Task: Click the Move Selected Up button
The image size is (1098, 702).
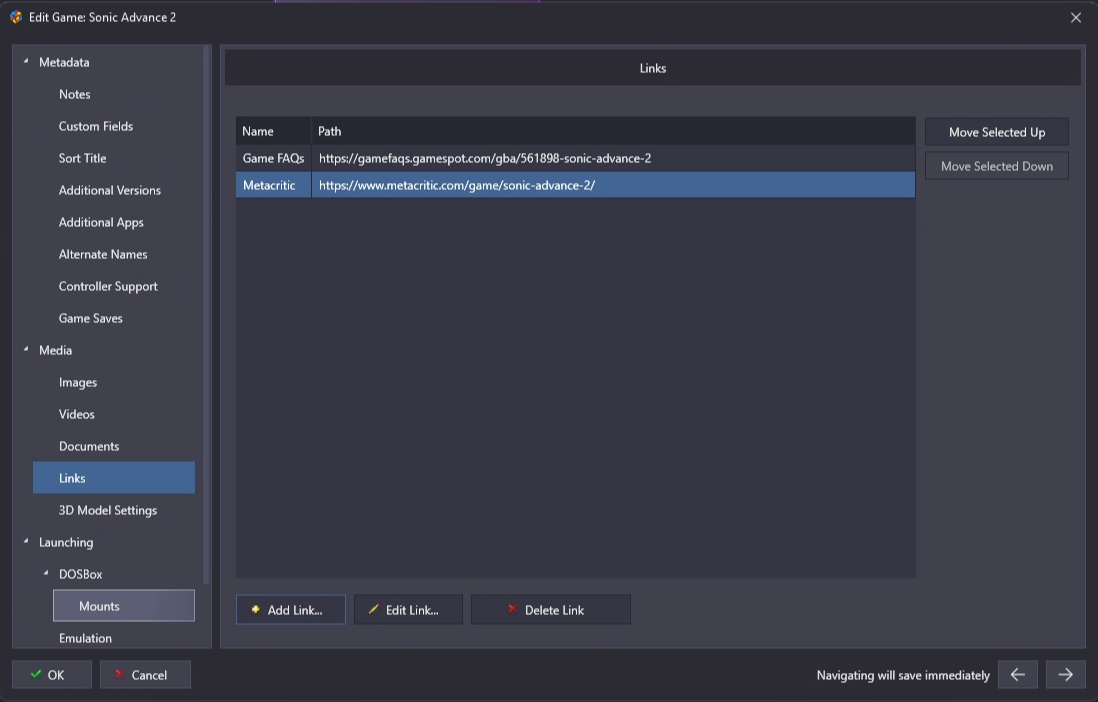Action: (x=996, y=132)
